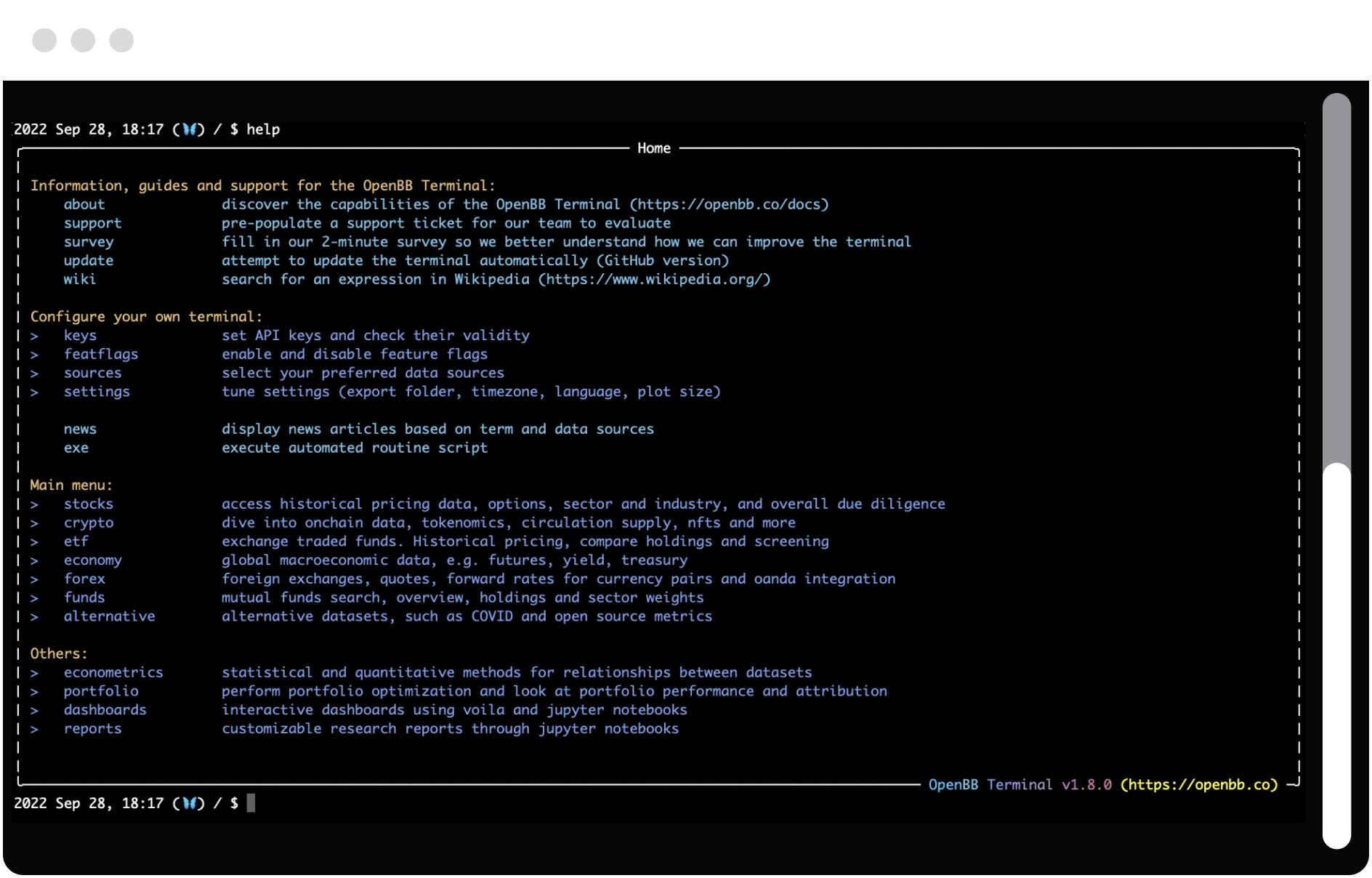This screenshot has height=878, width=1372.
Task: Select the 'etf' menu entry
Action: click(76, 541)
